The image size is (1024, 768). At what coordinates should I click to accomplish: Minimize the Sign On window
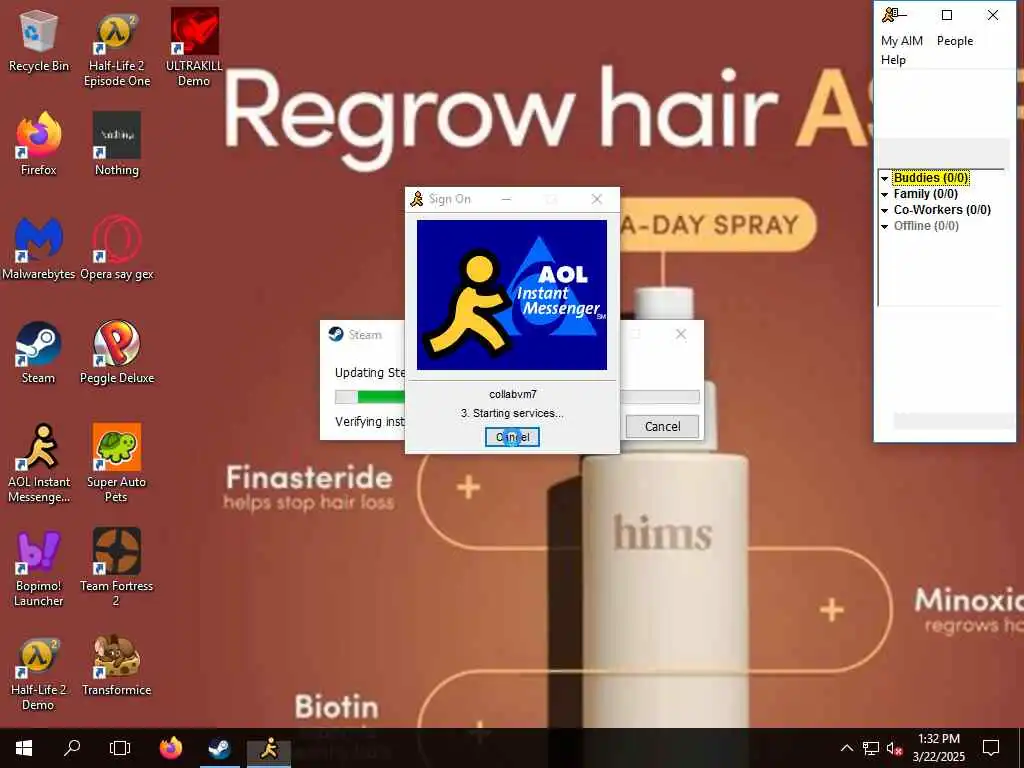click(x=506, y=199)
